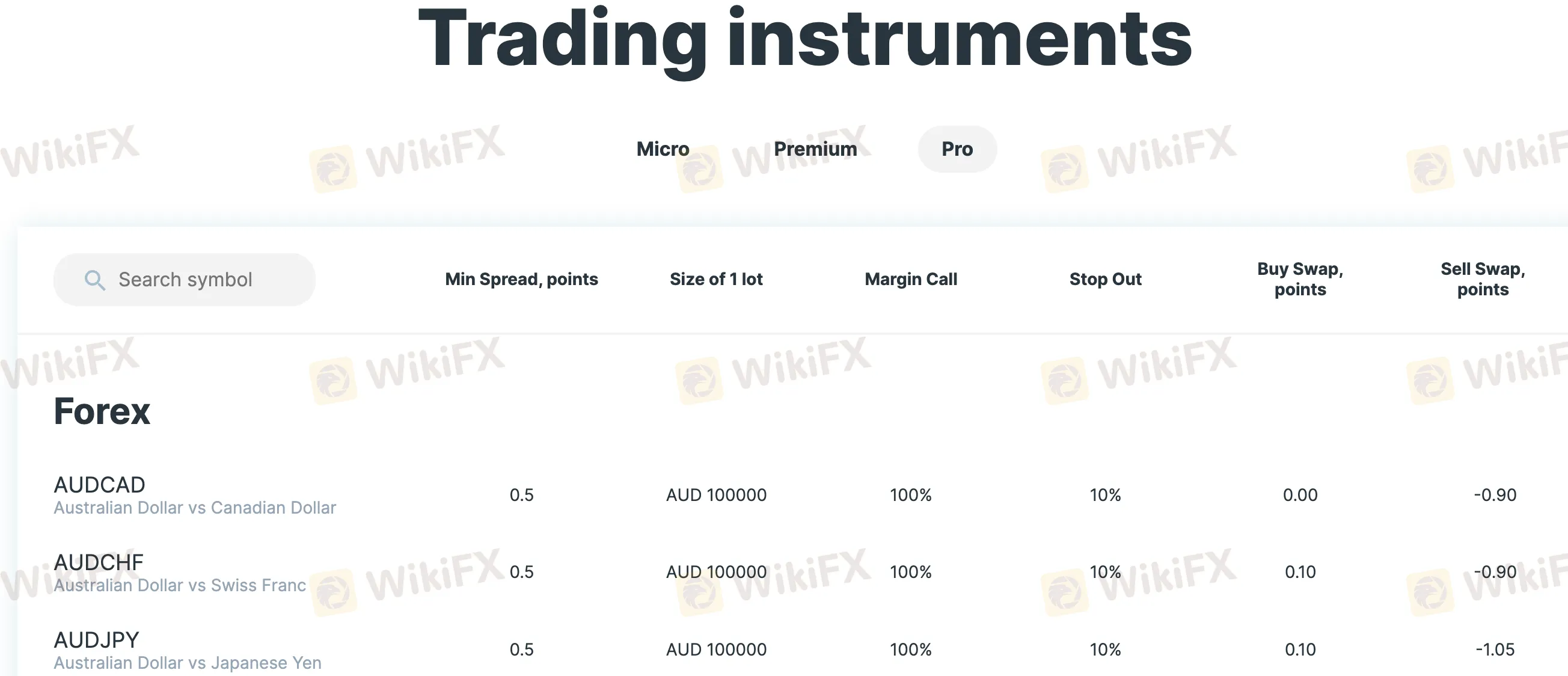1568x676 pixels.
Task: Click Australian Dollar vs Japanese Yen description
Action: 188,663
